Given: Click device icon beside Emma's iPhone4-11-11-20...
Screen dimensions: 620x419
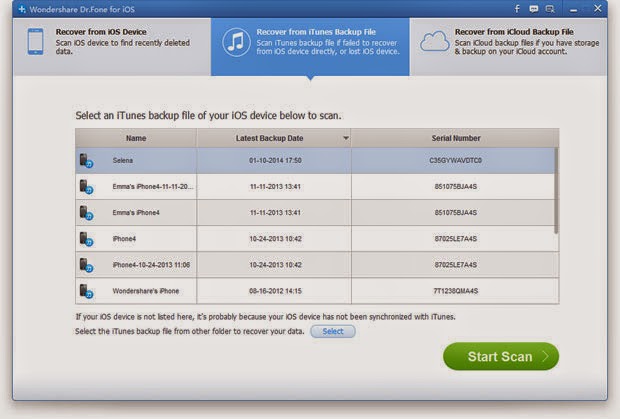Looking at the screenshot, I should (86, 187).
